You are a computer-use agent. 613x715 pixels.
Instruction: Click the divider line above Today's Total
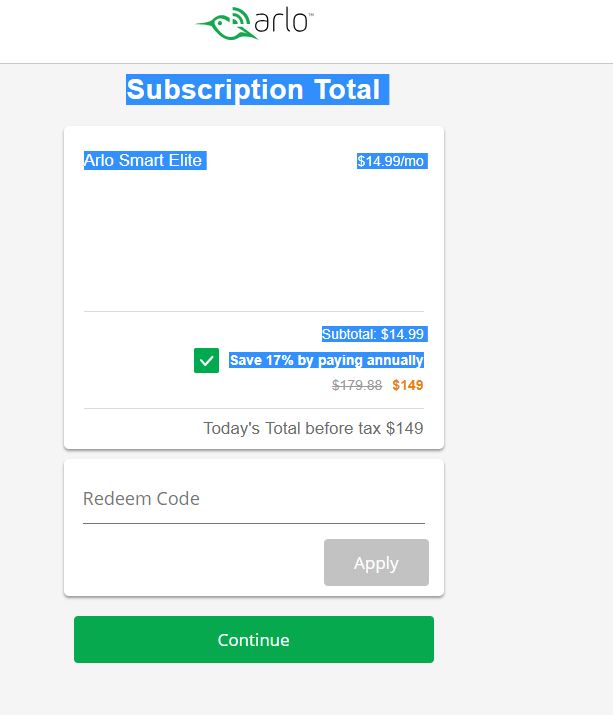pyautogui.click(x=254, y=409)
